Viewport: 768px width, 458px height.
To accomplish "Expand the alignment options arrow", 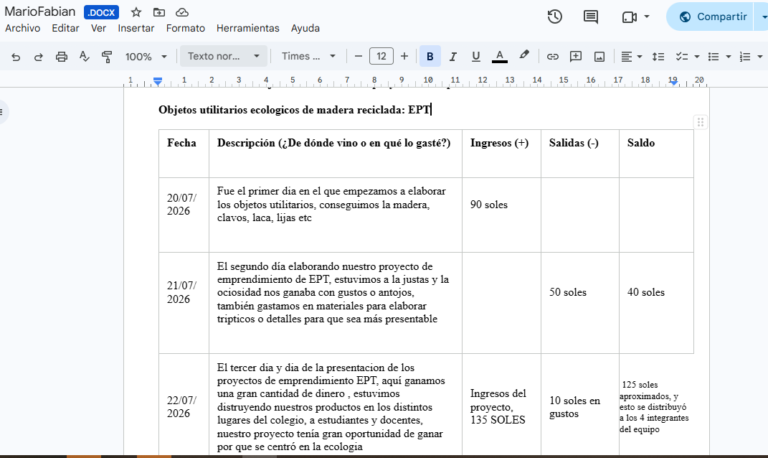I will (639, 57).
